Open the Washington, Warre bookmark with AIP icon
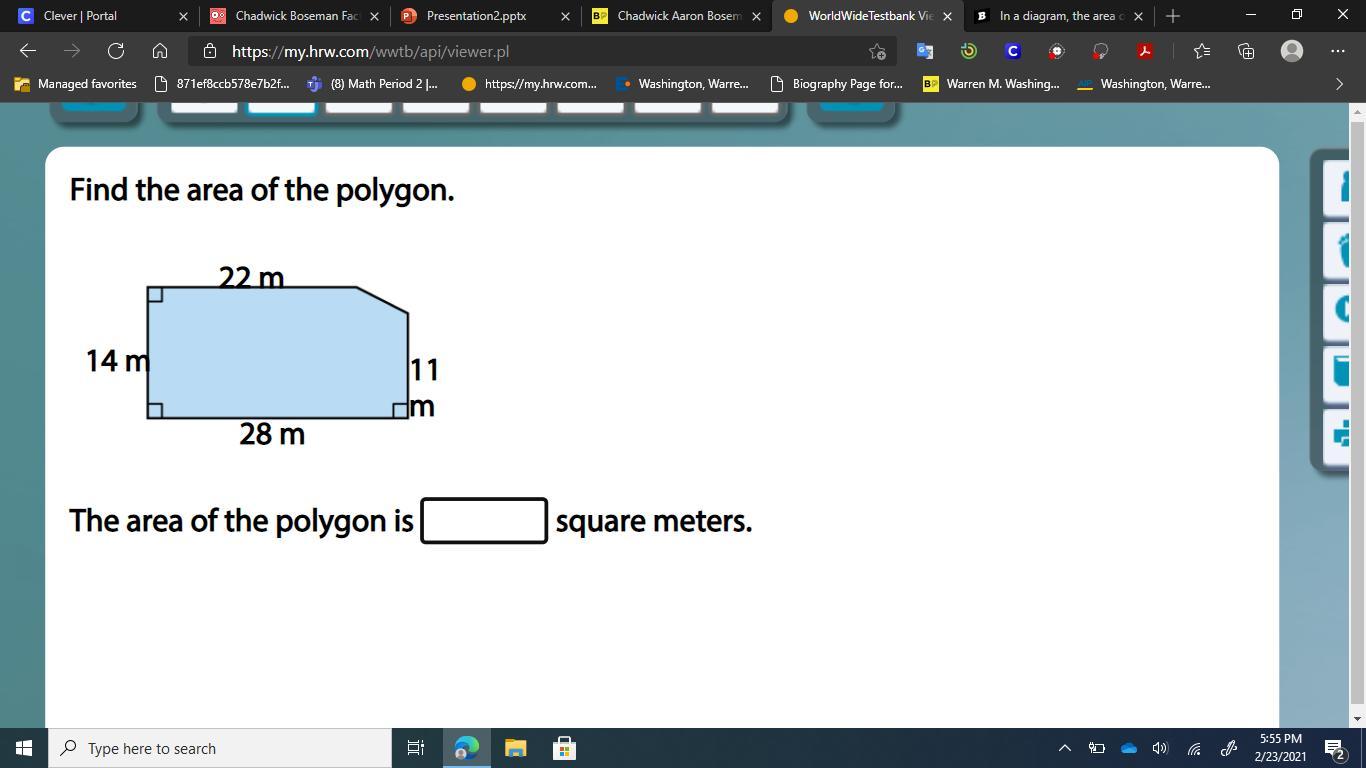The height and width of the screenshot is (768, 1366). pyautogui.click(x=1144, y=84)
